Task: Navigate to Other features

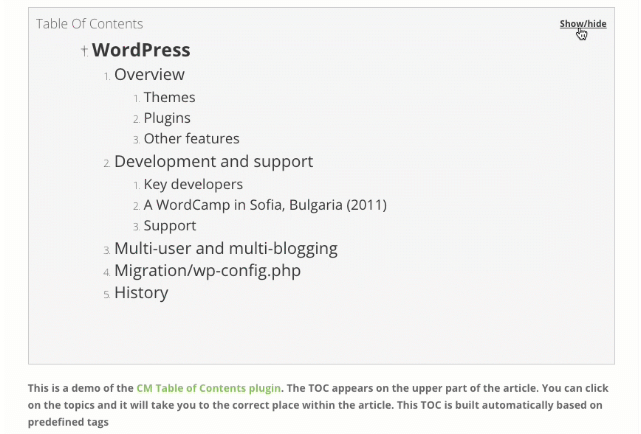Action: [x=191, y=139]
